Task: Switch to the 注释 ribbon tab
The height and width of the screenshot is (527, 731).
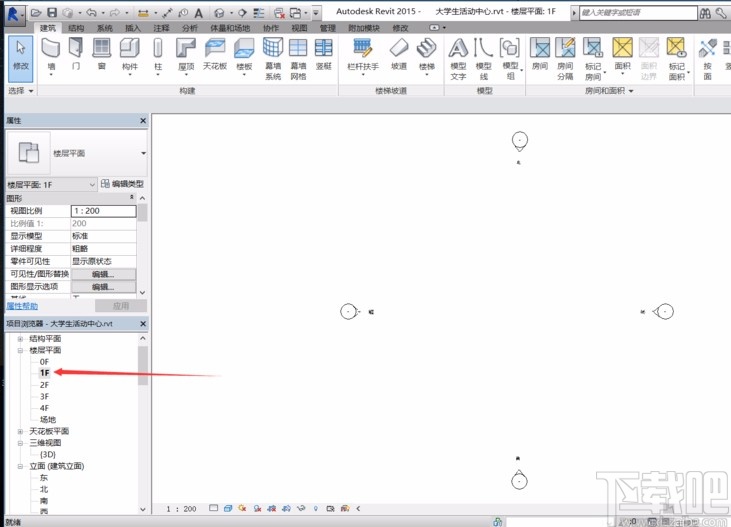Action: click(x=161, y=28)
